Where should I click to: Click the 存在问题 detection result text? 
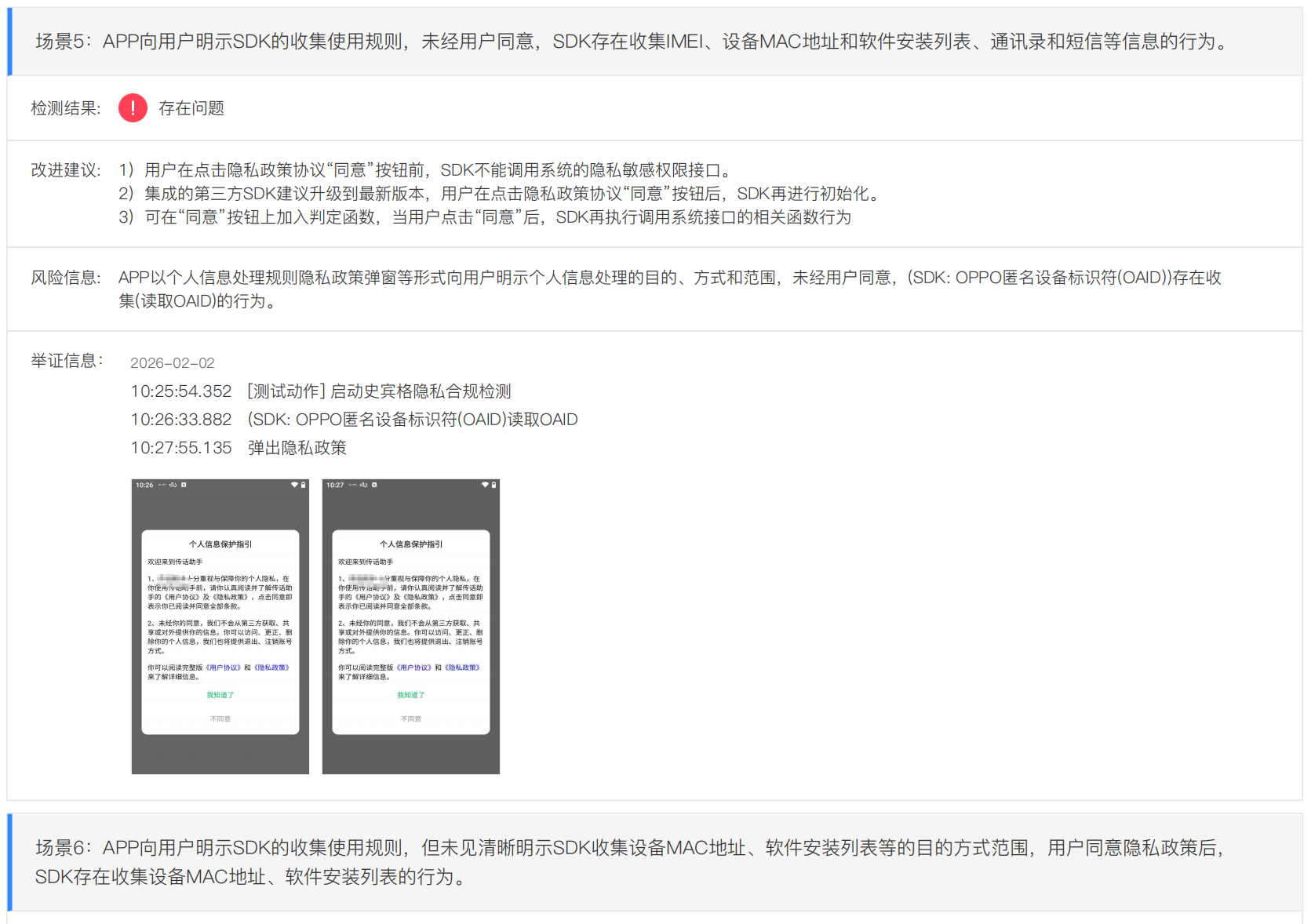191,108
